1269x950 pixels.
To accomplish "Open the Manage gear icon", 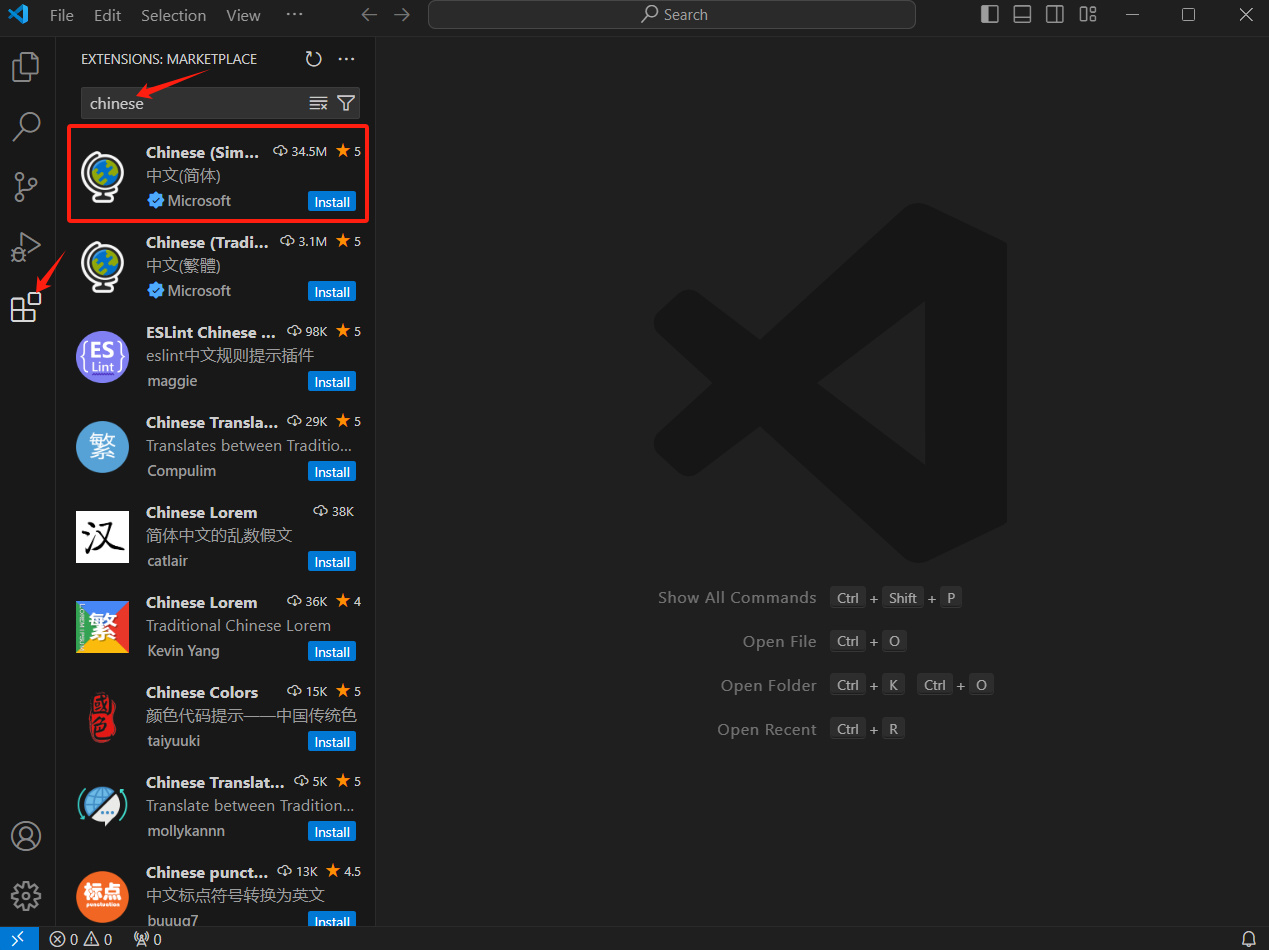I will tap(26, 894).
